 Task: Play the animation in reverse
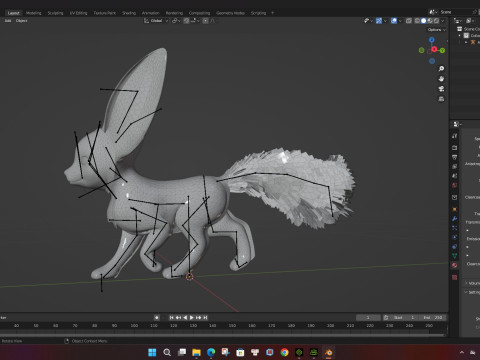(185, 318)
